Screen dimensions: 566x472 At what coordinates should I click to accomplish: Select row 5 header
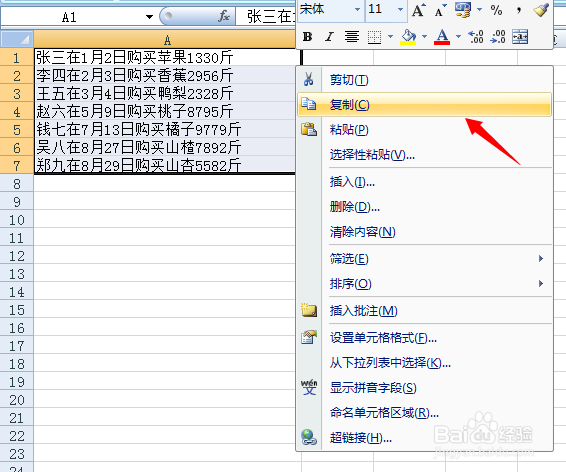click(x=17, y=130)
